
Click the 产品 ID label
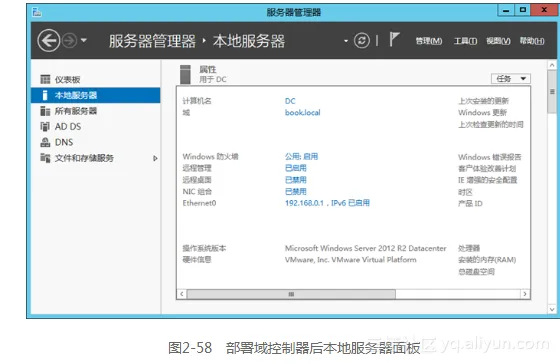click(470, 204)
